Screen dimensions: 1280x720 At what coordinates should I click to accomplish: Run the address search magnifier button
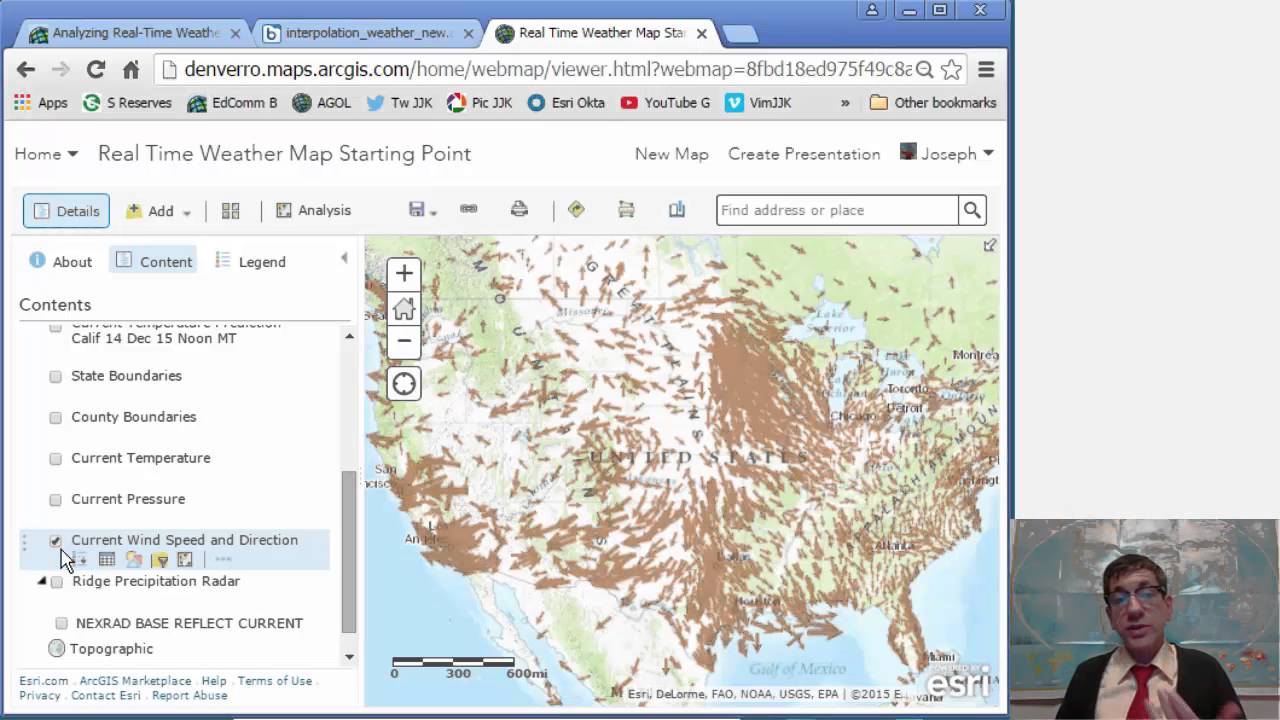pos(972,210)
